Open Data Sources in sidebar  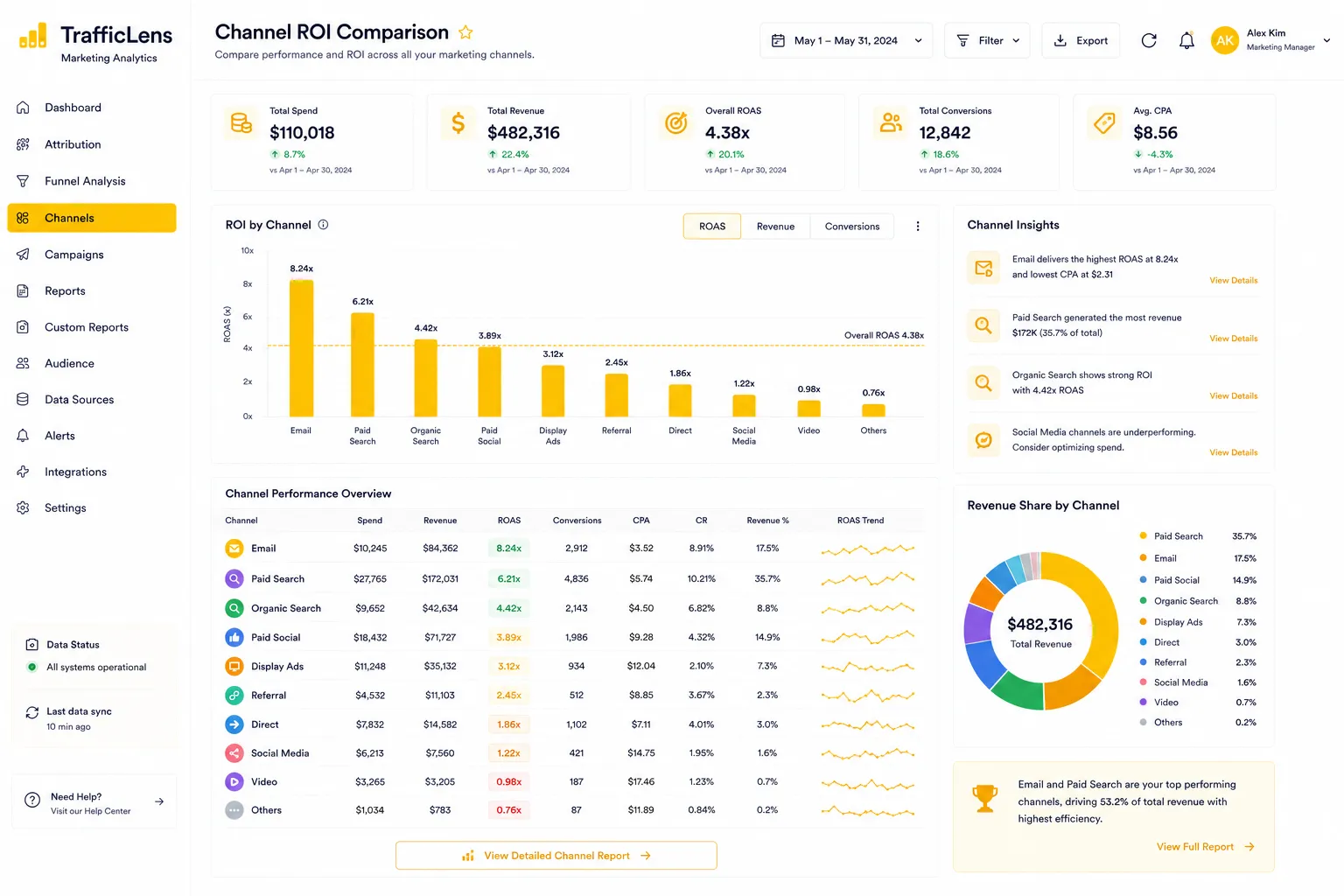[92, 400]
